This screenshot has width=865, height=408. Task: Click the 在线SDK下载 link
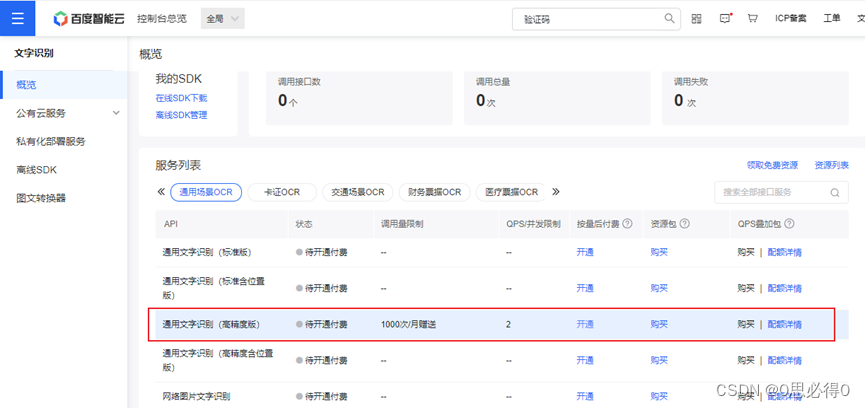coord(181,98)
